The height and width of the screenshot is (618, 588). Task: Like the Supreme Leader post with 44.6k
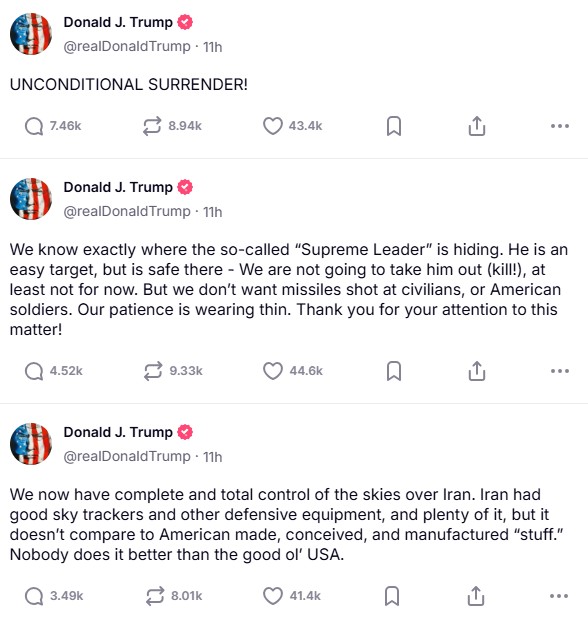[273, 371]
